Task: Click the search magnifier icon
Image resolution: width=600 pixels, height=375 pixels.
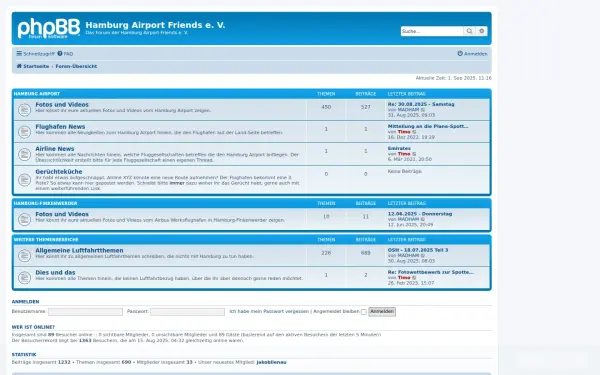Action: coord(469,31)
